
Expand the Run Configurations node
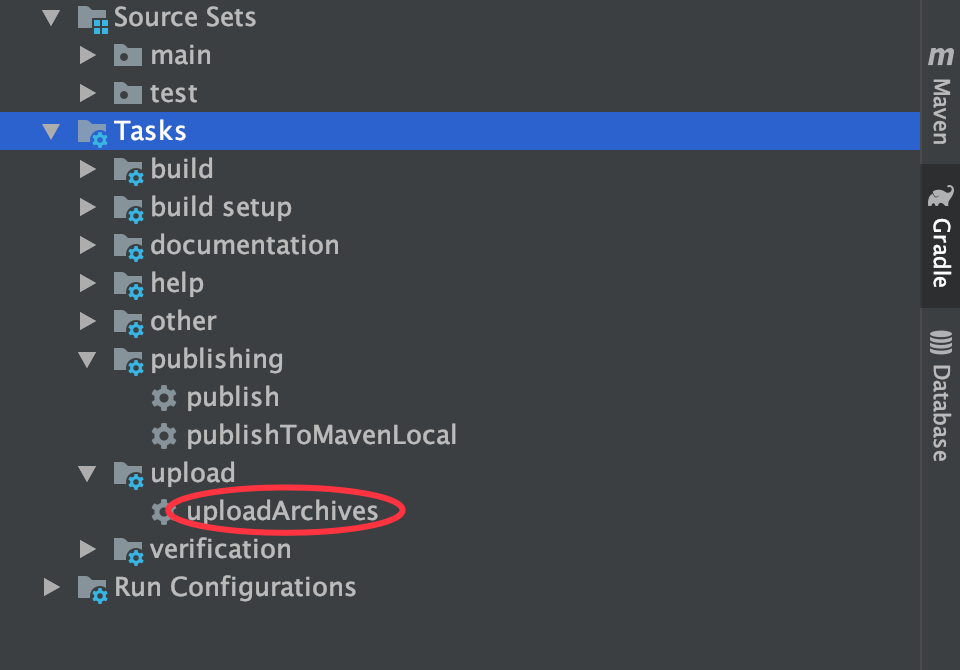(52, 587)
